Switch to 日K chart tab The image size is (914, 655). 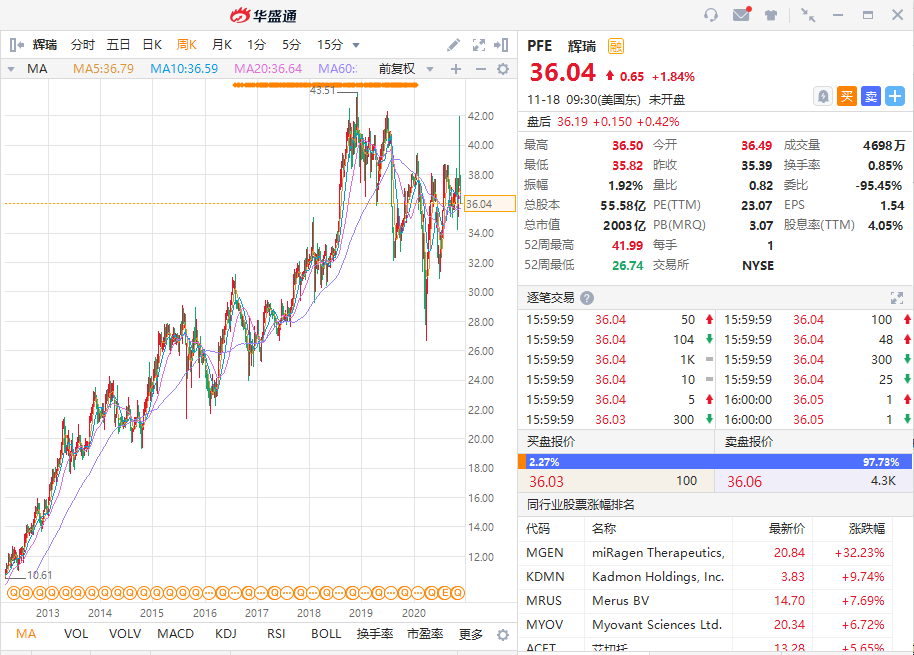click(153, 45)
